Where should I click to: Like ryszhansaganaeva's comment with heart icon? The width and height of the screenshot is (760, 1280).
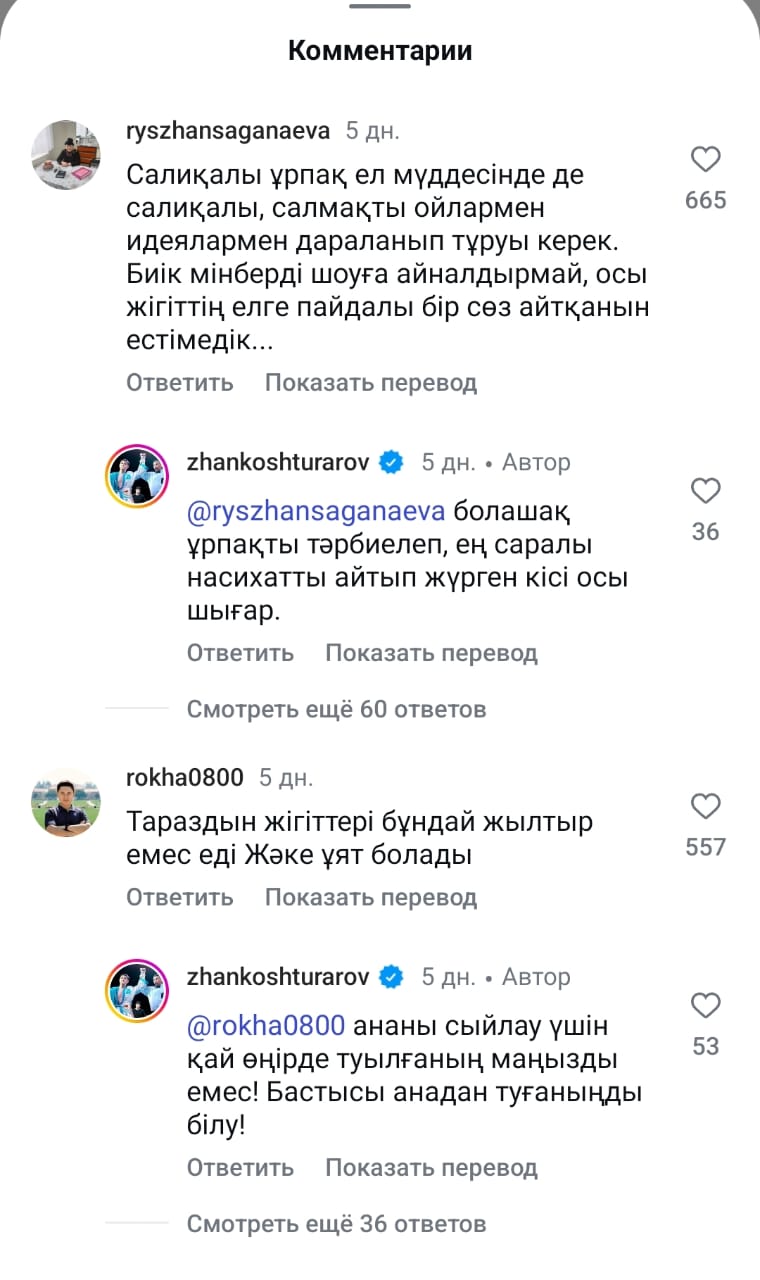[x=706, y=160]
